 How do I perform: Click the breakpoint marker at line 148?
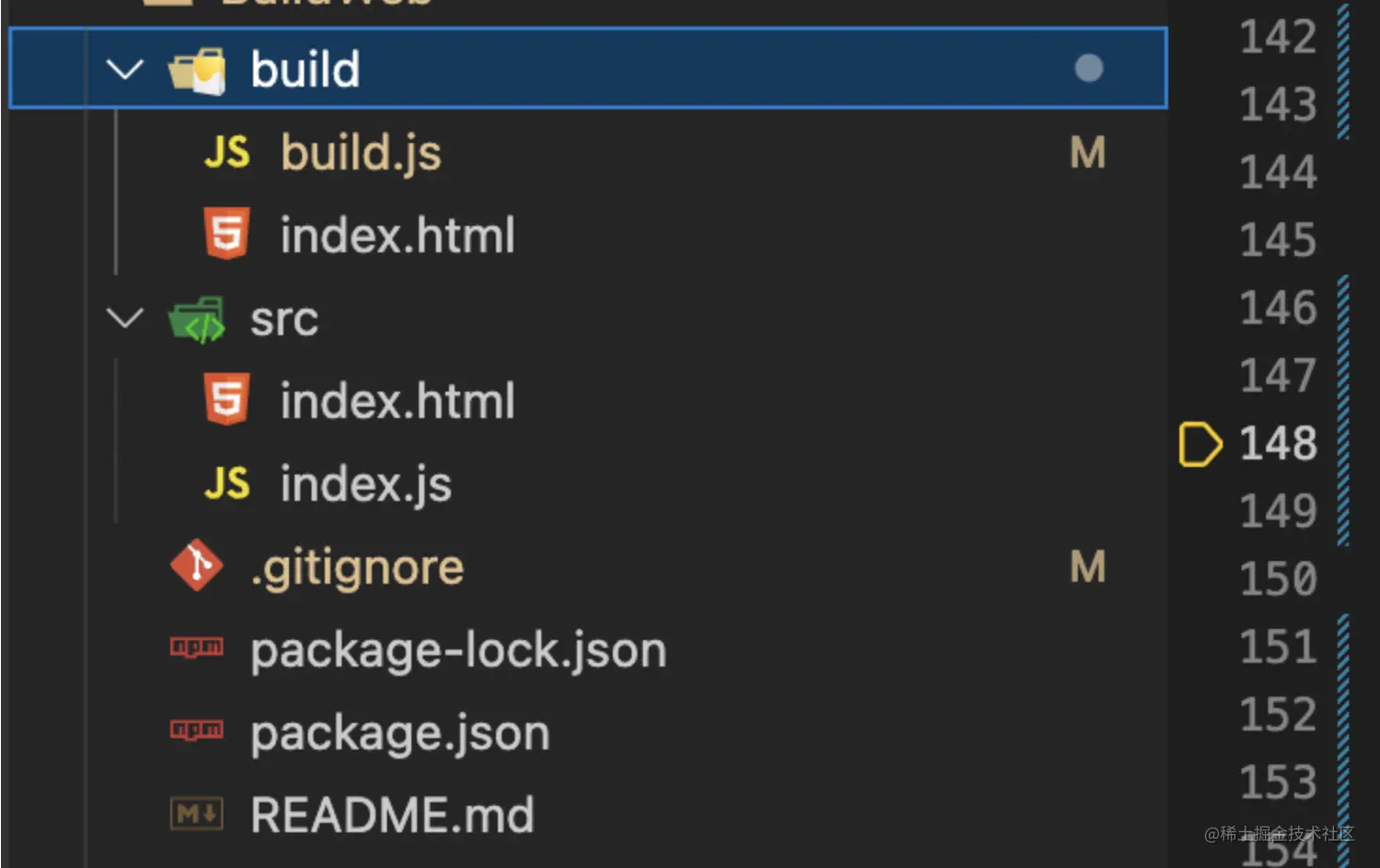click(1199, 444)
